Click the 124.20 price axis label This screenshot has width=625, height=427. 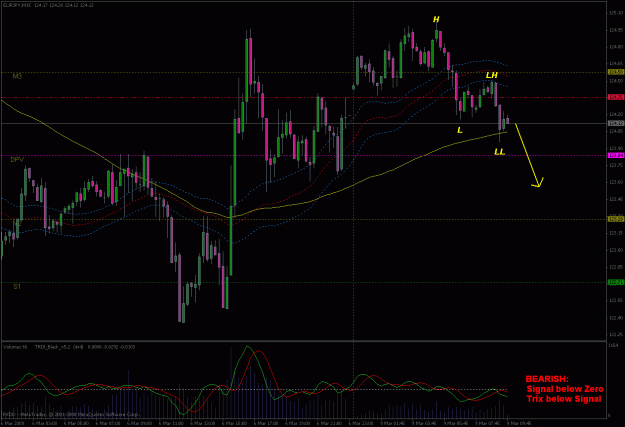[616, 114]
